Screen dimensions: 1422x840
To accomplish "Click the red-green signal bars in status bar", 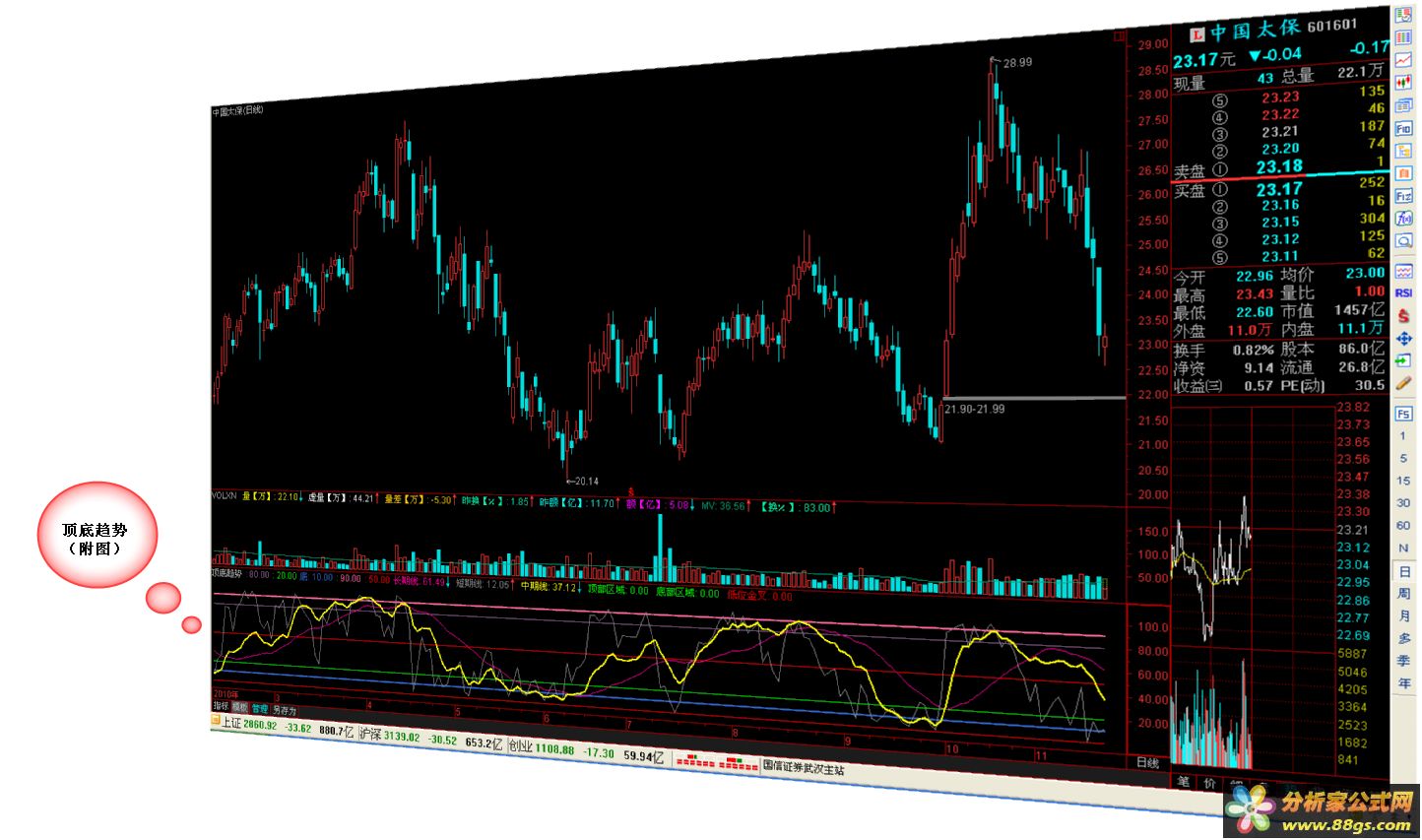I will point(717,760).
